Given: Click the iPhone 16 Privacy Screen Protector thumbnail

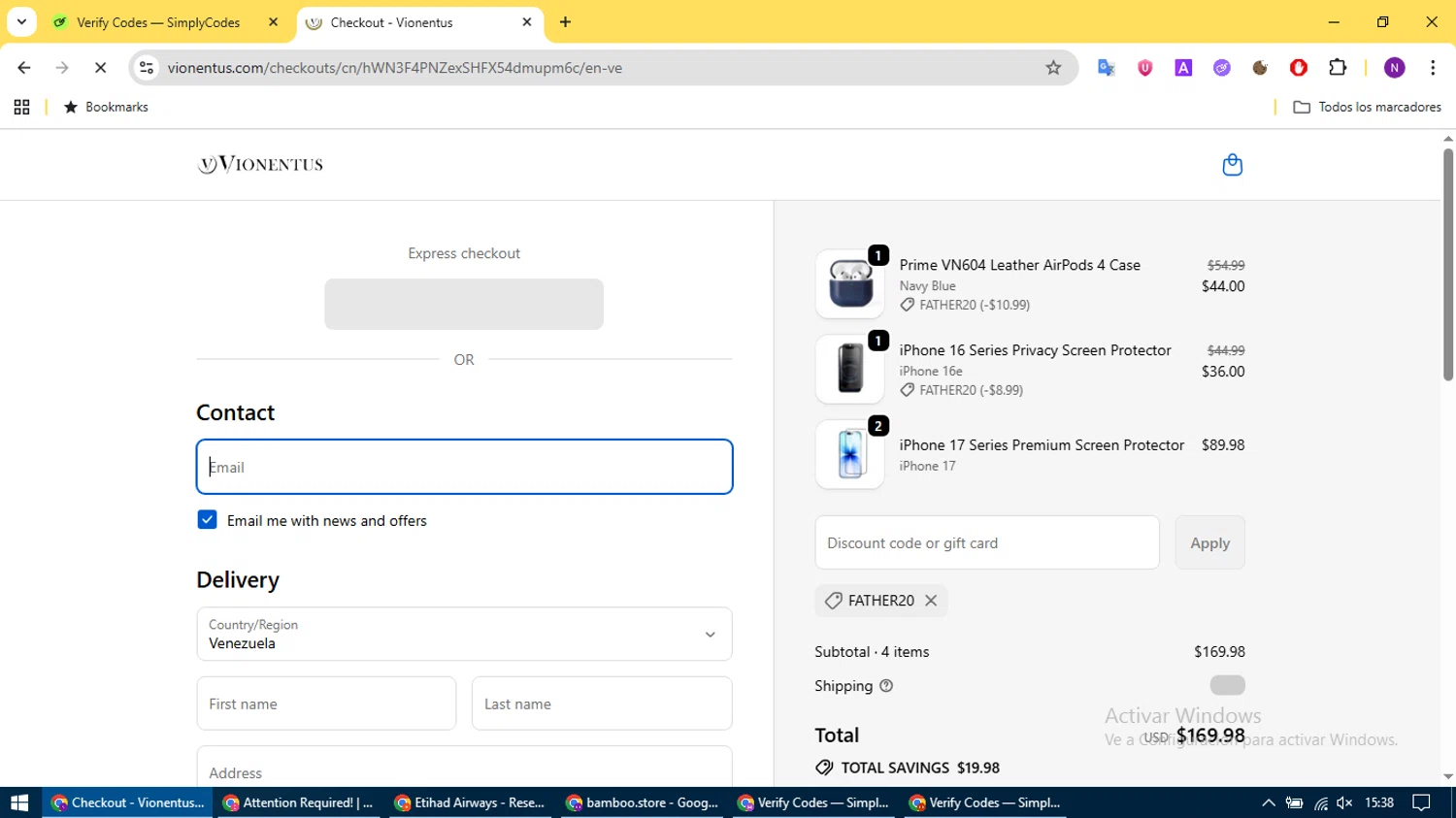Looking at the screenshot, I should [x=850, y=370].
